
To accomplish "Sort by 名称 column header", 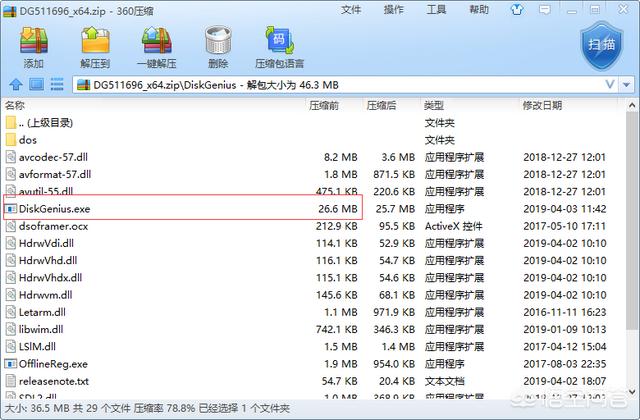I will click(15, 105).
